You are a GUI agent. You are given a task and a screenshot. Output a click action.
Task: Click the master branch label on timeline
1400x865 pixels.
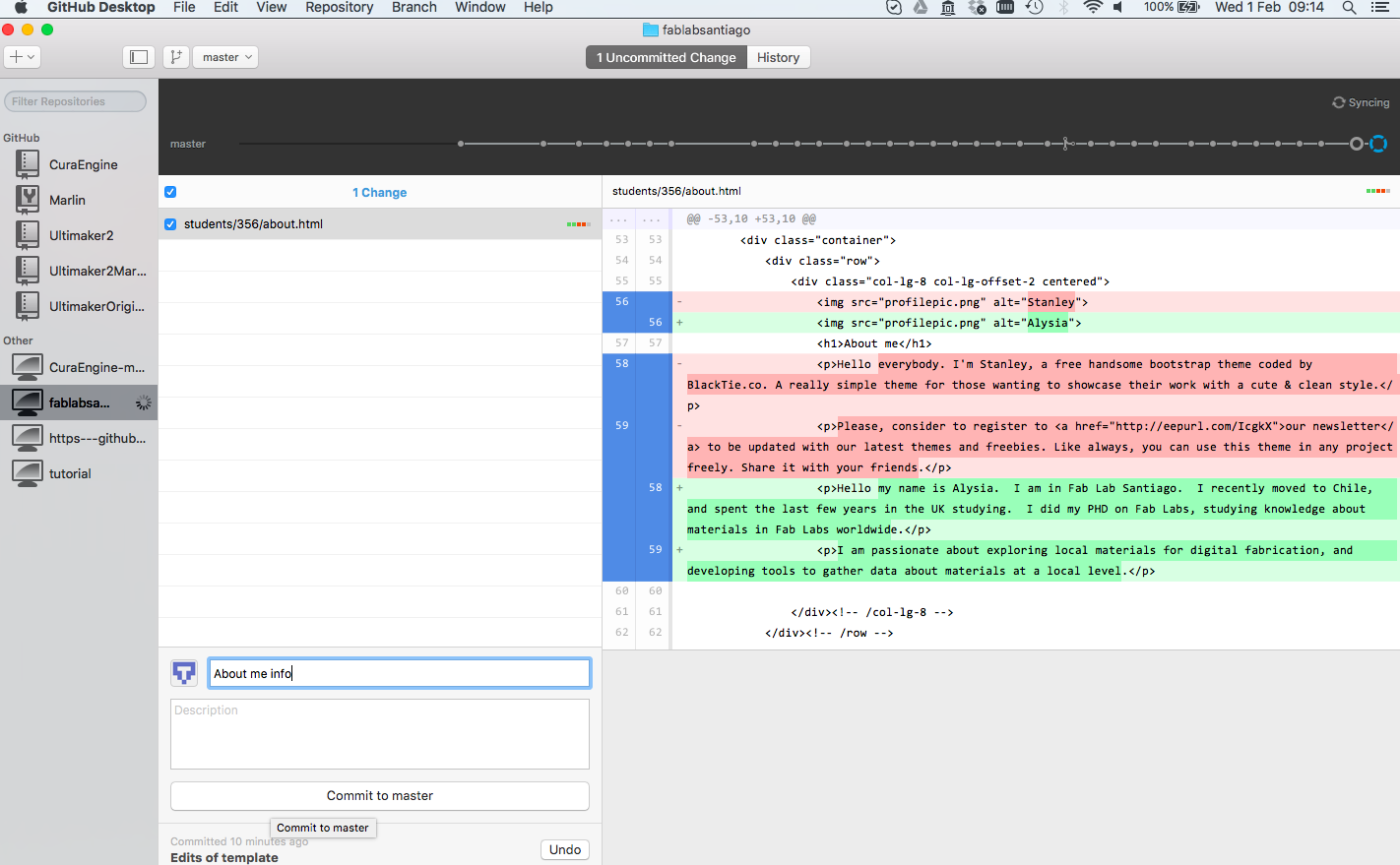188,144
